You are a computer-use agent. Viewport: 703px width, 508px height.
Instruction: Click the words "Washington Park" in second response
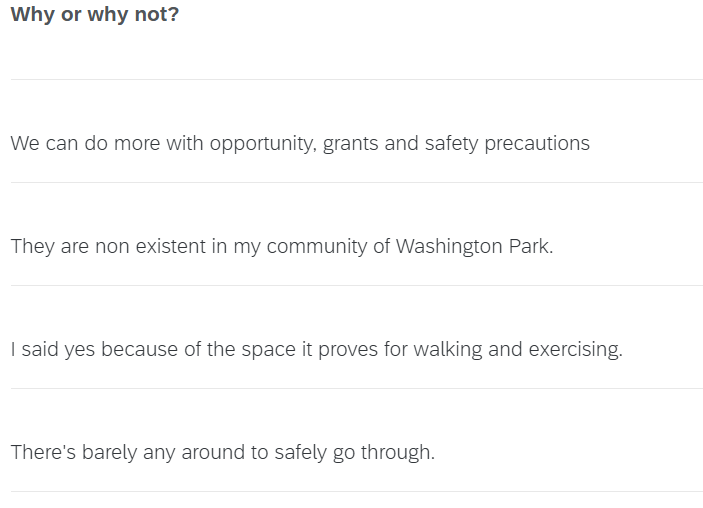(x=473, y=247)
